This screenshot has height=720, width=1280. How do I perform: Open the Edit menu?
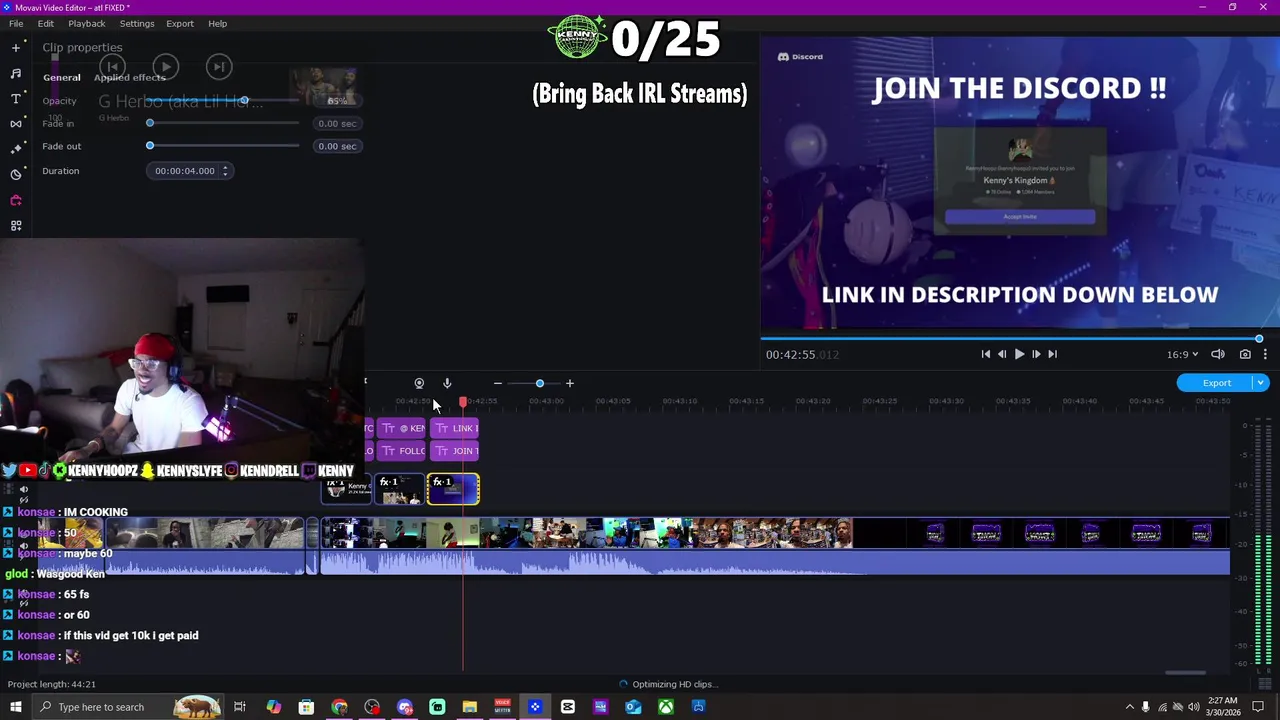pos(46,23)
